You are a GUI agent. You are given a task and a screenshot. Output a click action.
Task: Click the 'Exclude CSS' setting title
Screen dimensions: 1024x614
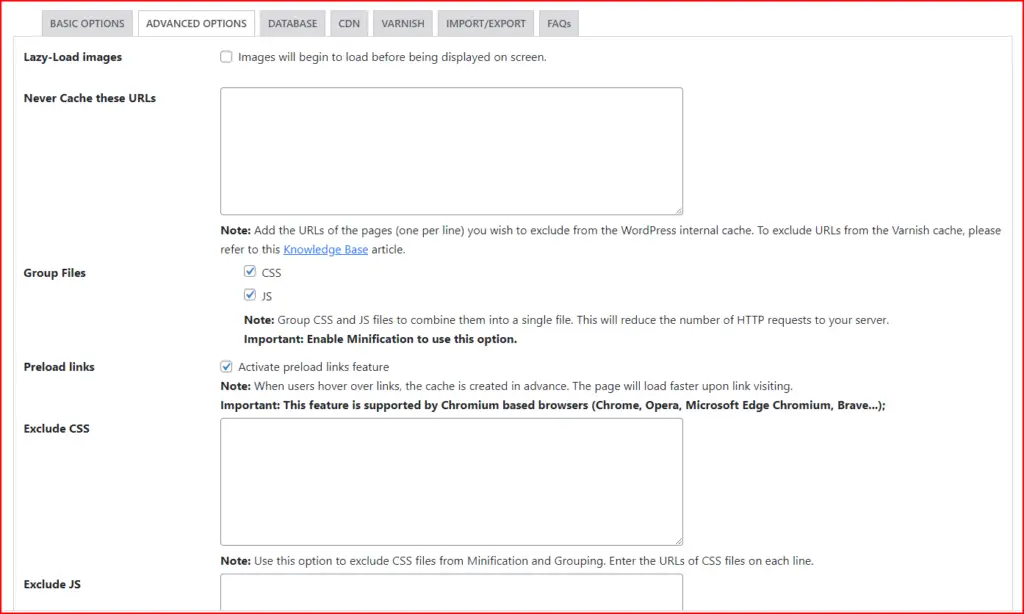pos(56,428)
